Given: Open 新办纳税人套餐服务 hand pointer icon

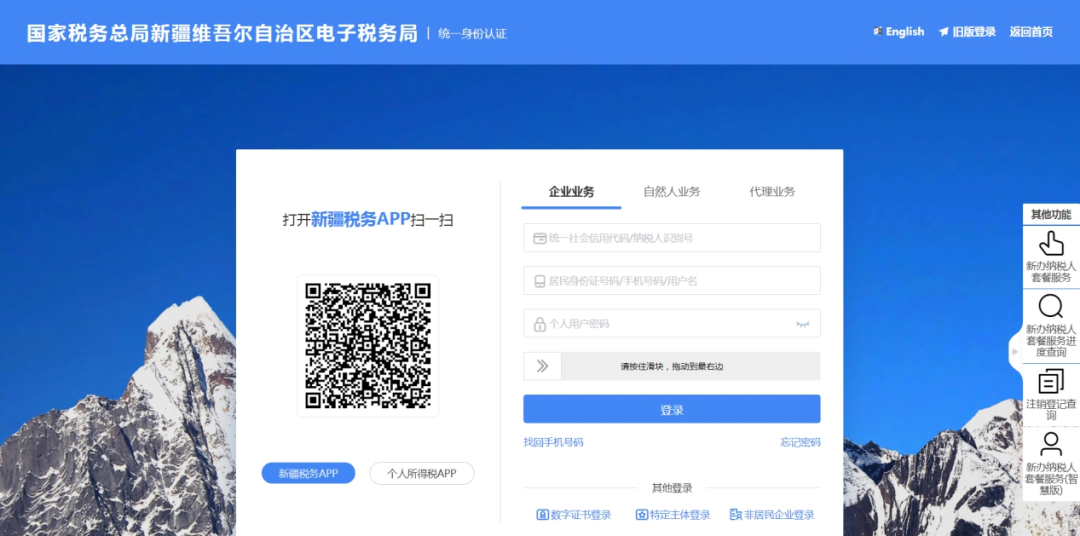Looking at the screenshot, I should (x=1050, y=243).
